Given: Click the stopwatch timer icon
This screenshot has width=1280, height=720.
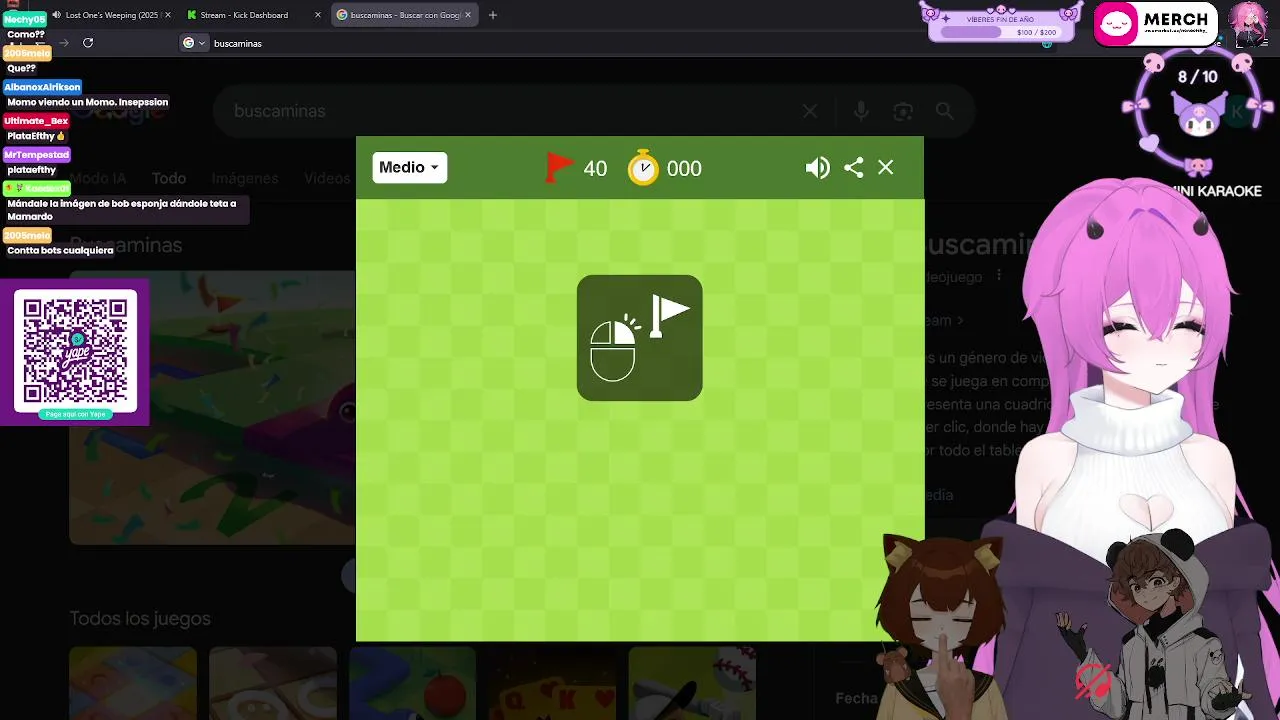Looking at the screenshot, I should tap(643, 168).
